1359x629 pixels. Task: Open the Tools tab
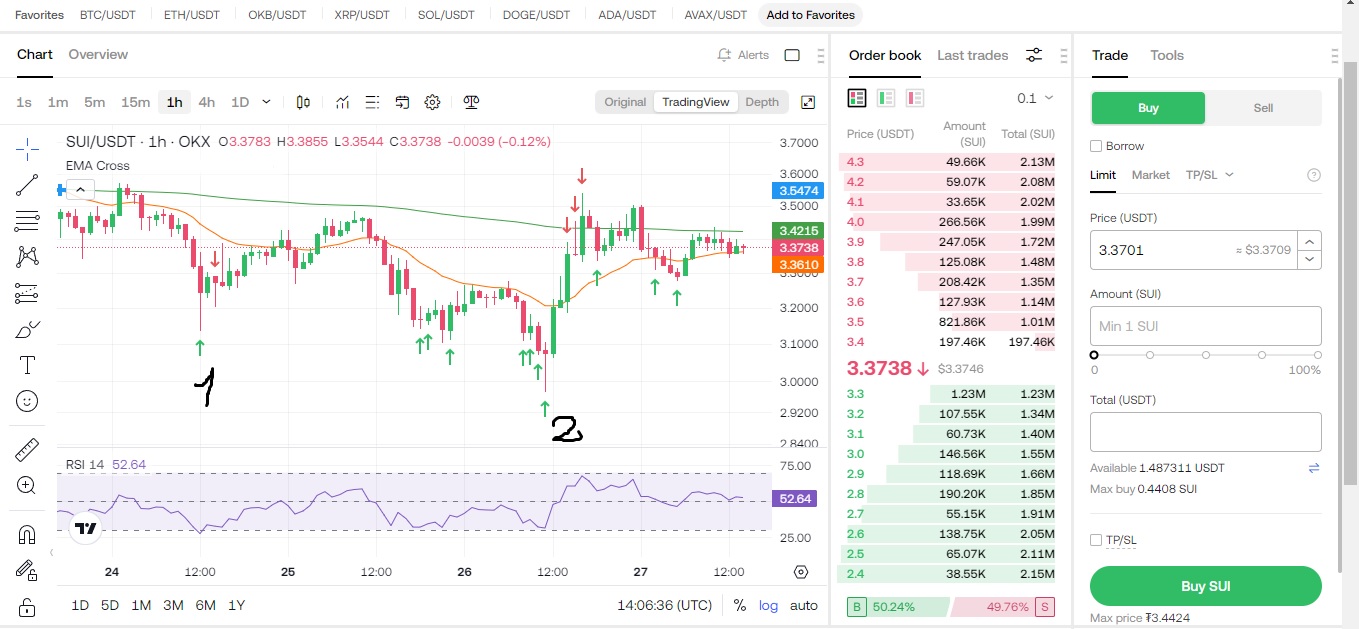point(1166,55)
